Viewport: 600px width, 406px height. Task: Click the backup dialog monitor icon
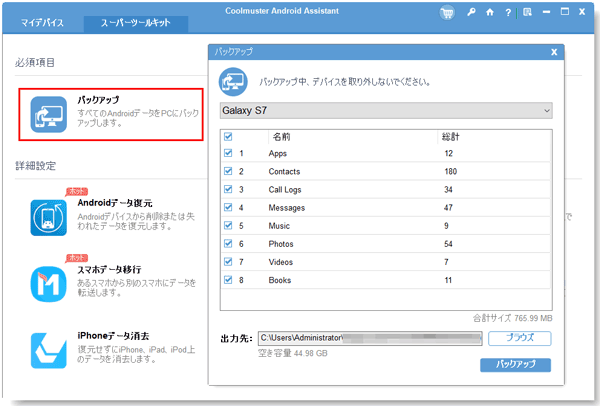[x=233, y=82]
